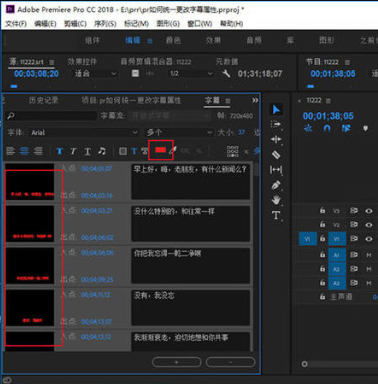Open the 编辑(E) menu
The image size is (378, 384).
pos(45,24)
